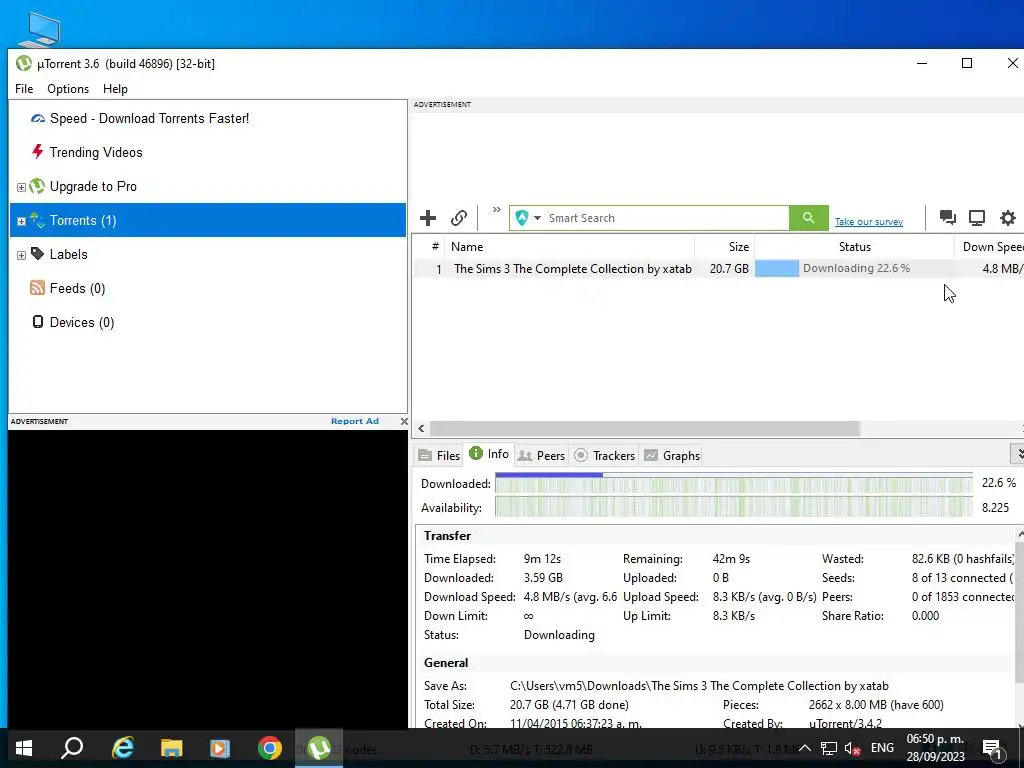Click the horizontal scrollbar in torrent list
Image resolution: width=1024 pixels, height=768 pixels.
(x=645, y=428)
